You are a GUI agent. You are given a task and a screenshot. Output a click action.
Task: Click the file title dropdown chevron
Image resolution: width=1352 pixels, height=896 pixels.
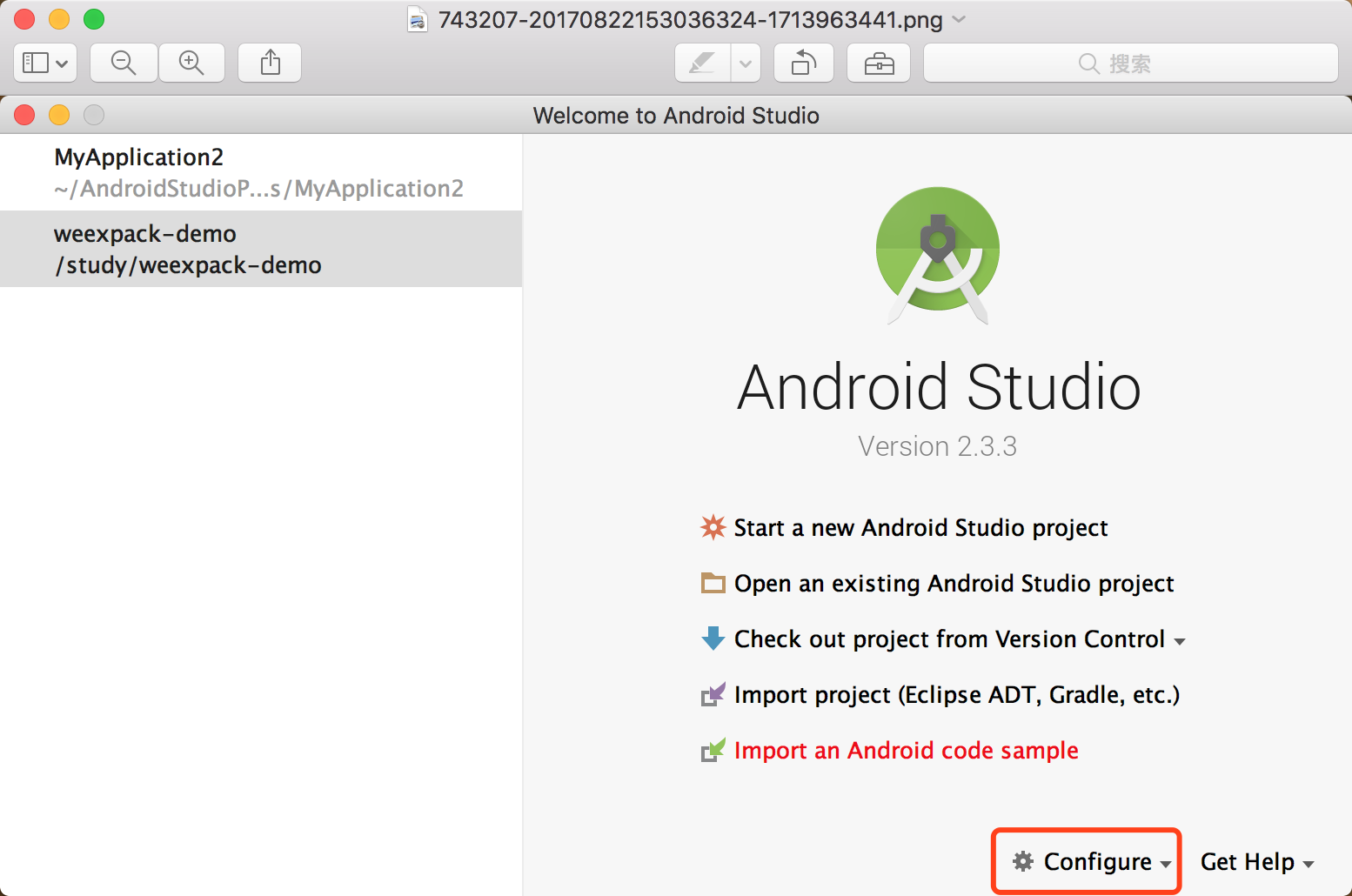point(960,19)
